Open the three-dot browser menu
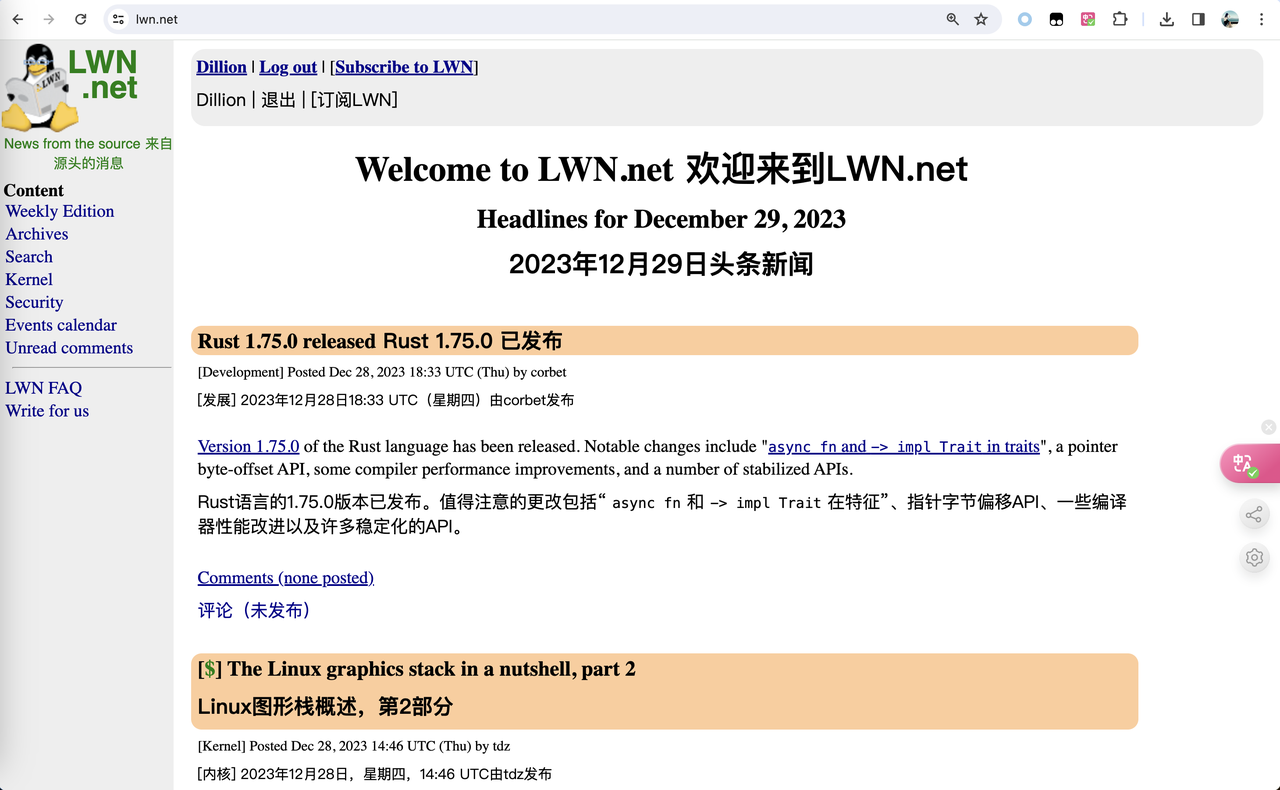Viewport: 1280px width, 790px height. [x=1262, y=18]
